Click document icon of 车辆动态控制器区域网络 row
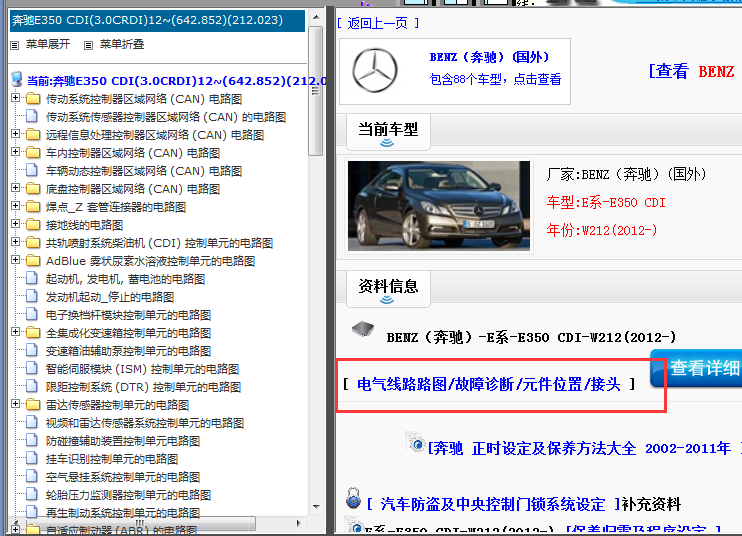The height and width of the screenshot is (536, 742). (32, 170)
